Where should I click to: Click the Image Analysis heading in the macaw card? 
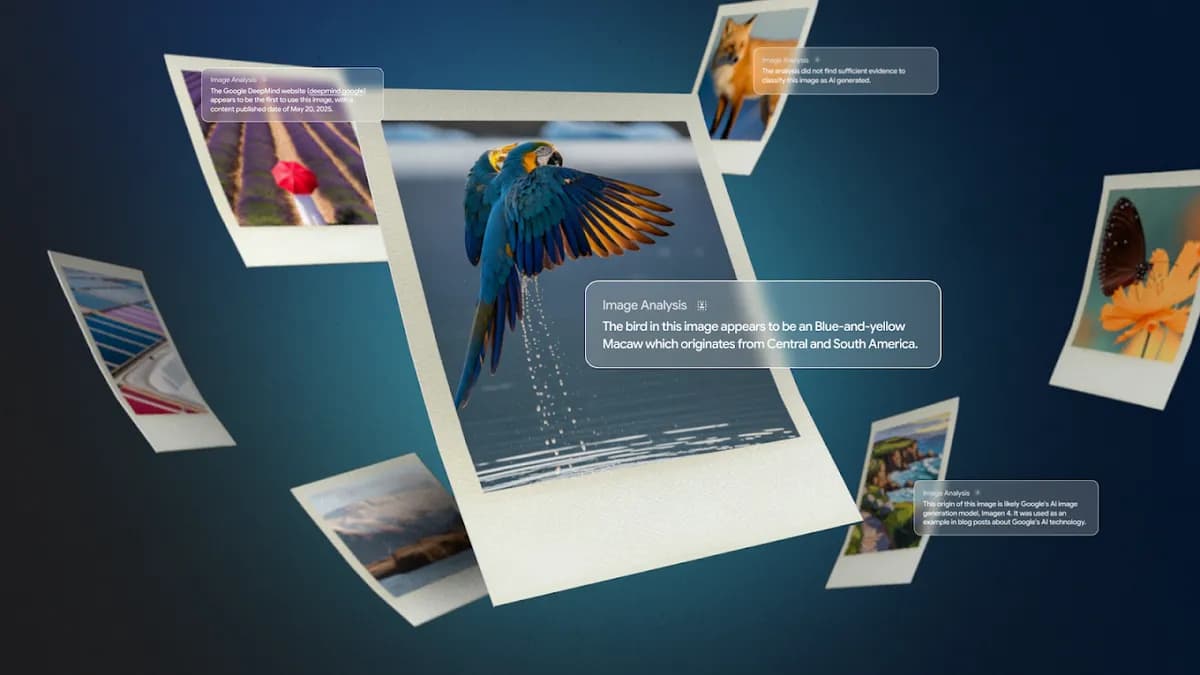tap(644, 305)
